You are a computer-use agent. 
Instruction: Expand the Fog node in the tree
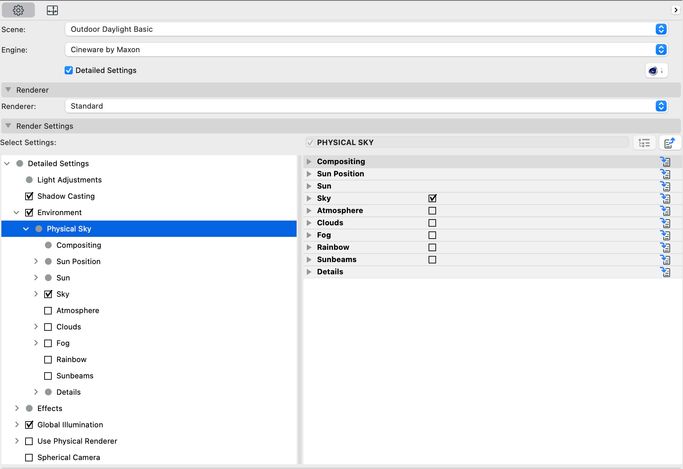[36, 343]
